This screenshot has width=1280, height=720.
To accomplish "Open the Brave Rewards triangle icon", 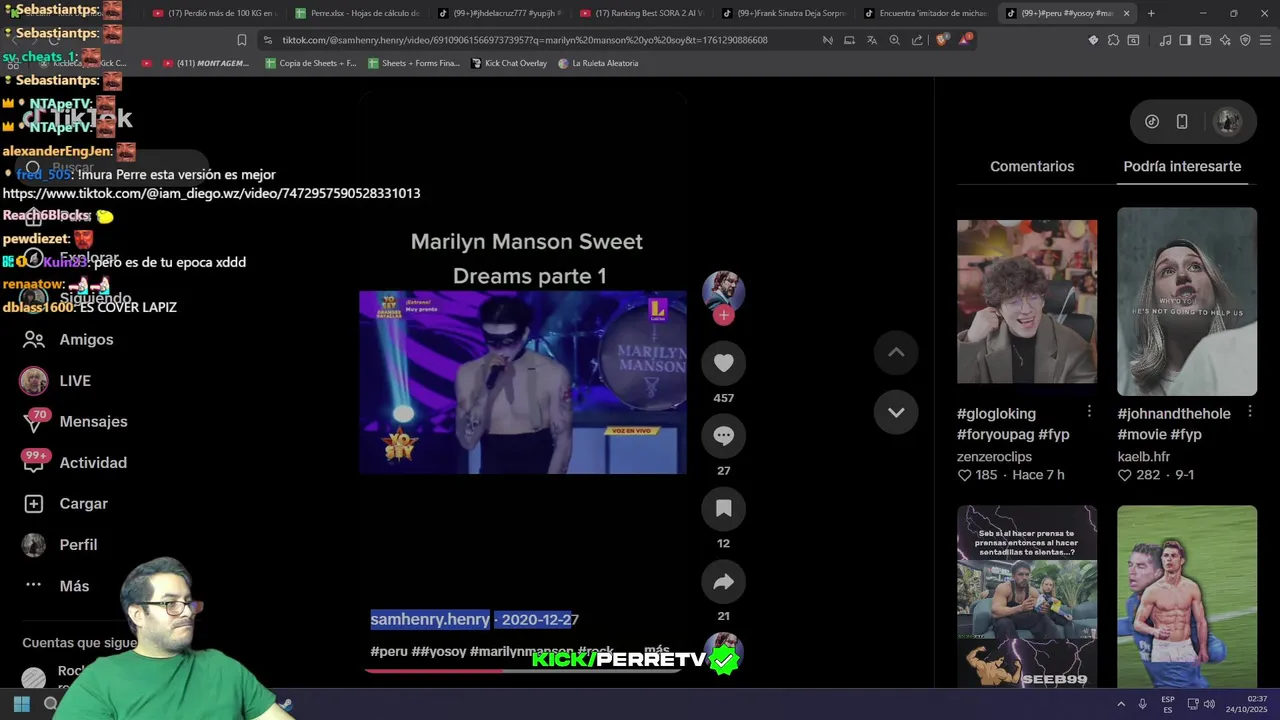I will 966,40.
